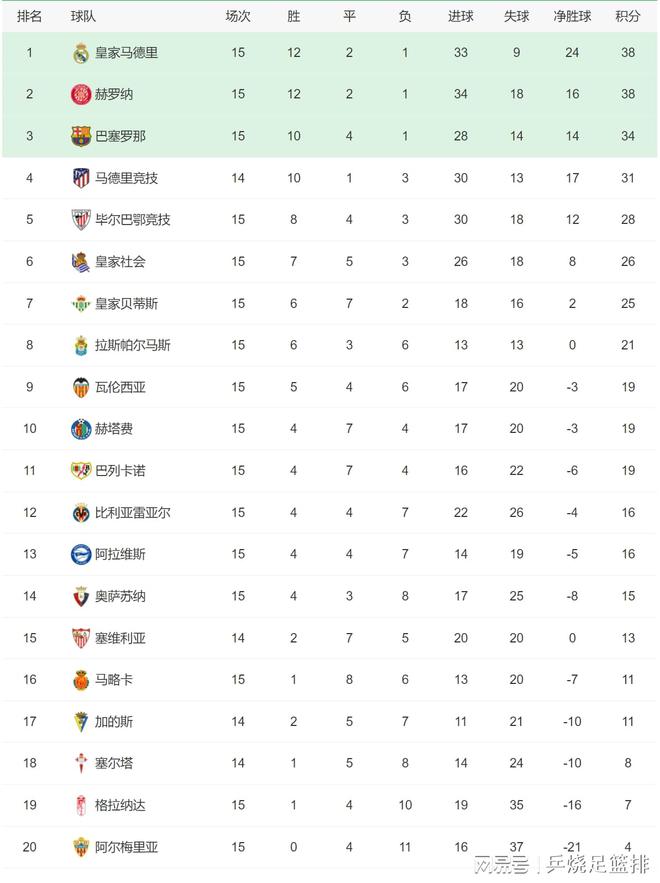This screenshot has height=883, width=660.
Task: Click the Athletic Bilbao crest icon
Action: click(x=81, y=220)
